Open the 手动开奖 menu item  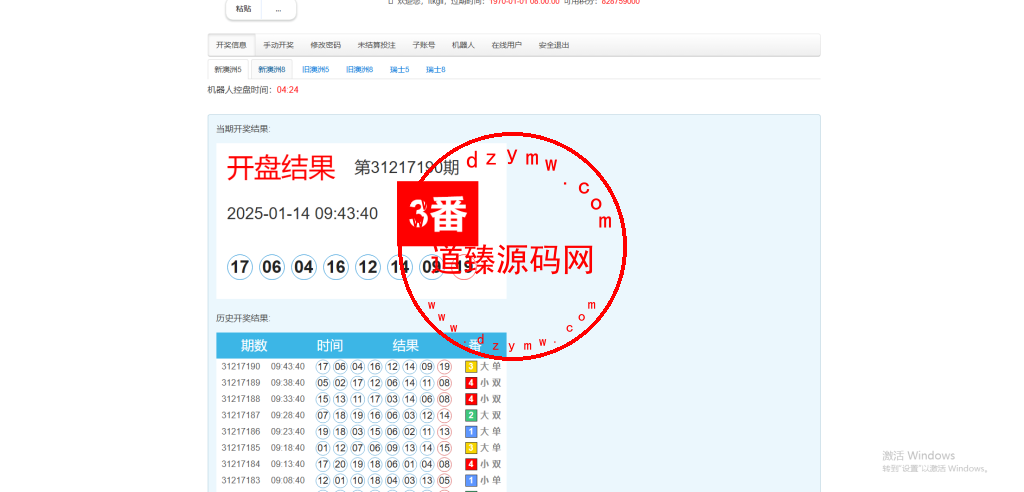pyautogui.click(x=278, y=45)
